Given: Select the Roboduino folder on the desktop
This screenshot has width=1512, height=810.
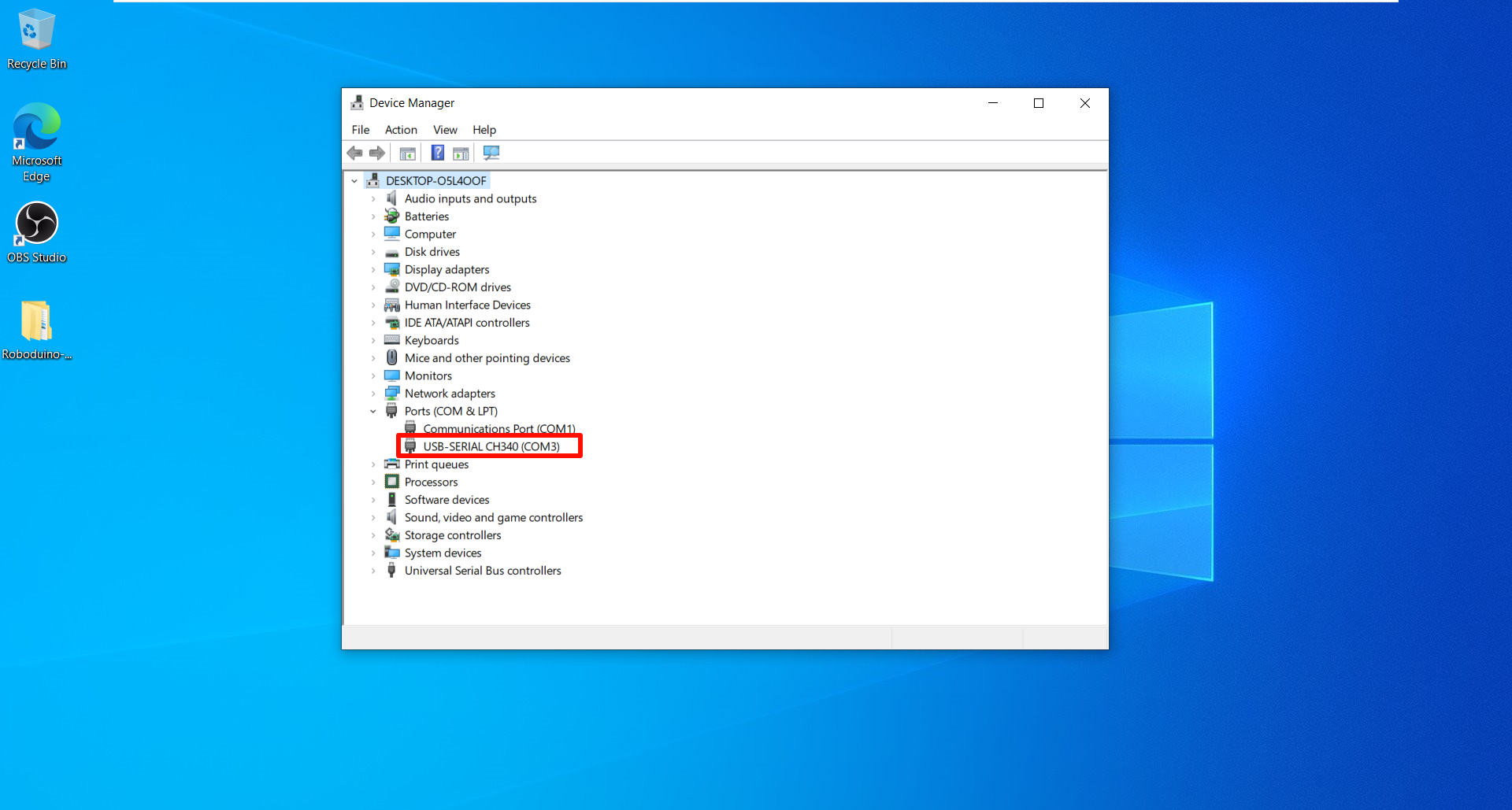Looking at the screenshot, I should (36, 331).
